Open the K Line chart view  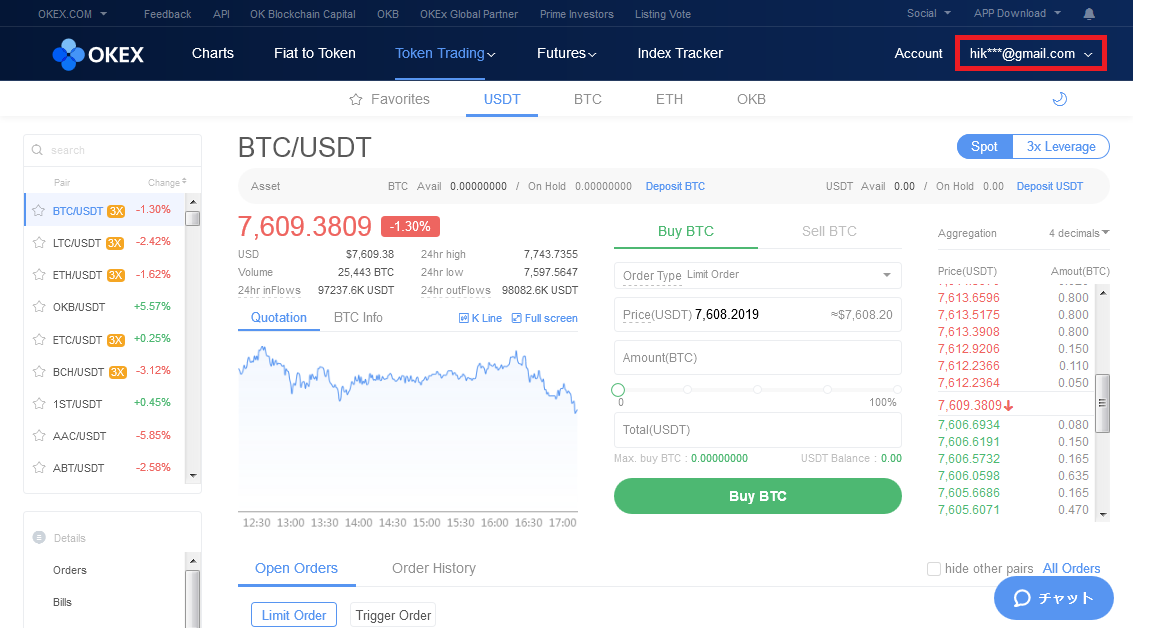[480, 318]
